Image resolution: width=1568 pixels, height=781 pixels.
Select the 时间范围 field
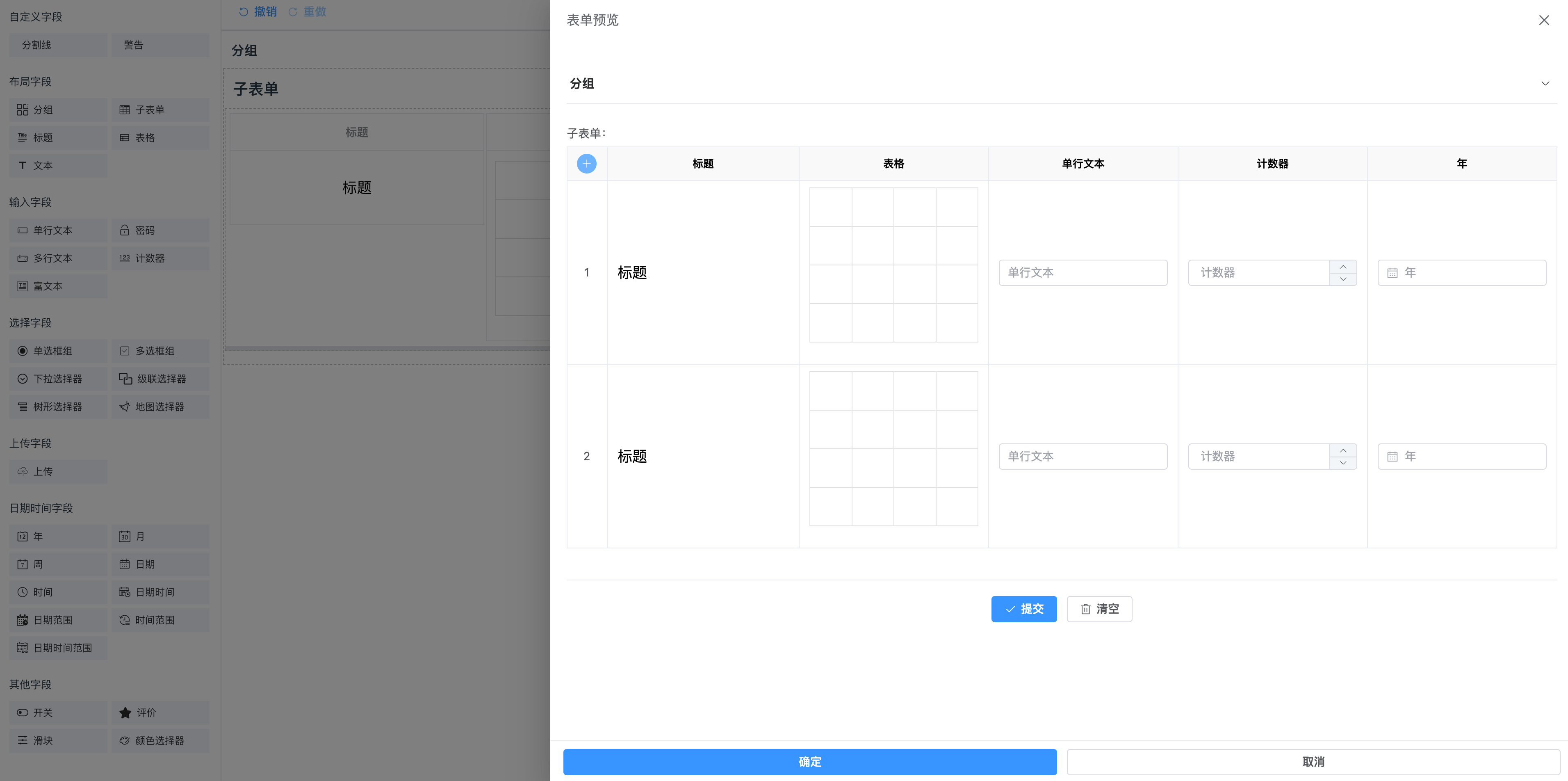pos(160,620)
